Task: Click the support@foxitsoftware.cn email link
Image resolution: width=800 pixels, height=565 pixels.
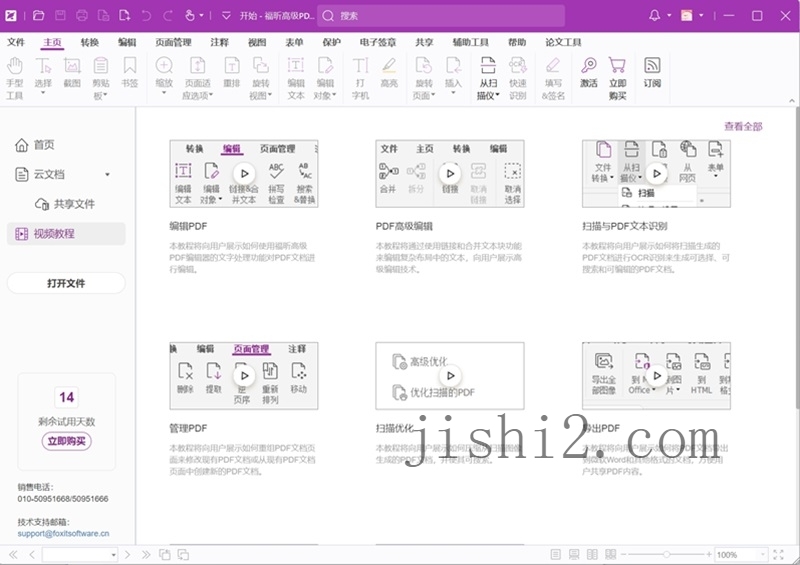Action: pyautogui.click(x=63, y=533)
